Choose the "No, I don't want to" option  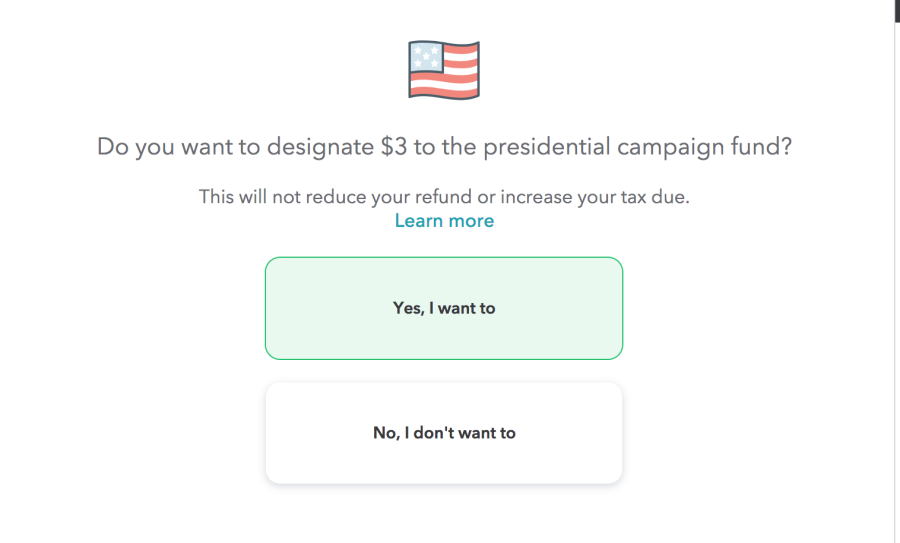(x=444, y=433)
